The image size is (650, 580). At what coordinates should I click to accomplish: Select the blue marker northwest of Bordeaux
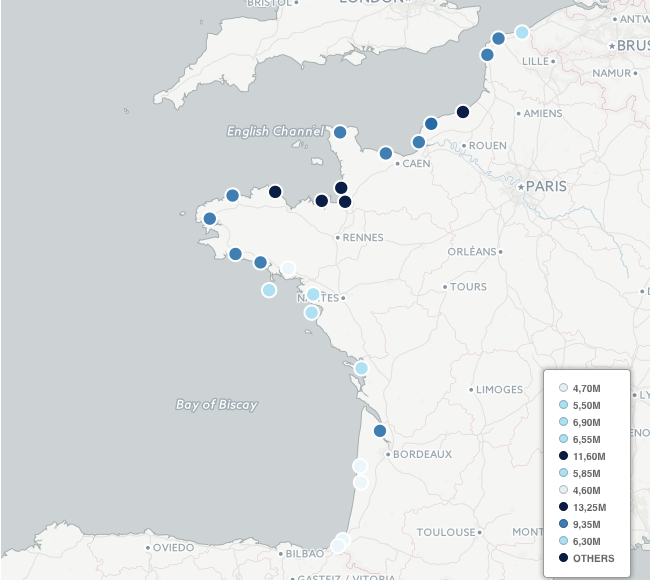click(380, 431)
